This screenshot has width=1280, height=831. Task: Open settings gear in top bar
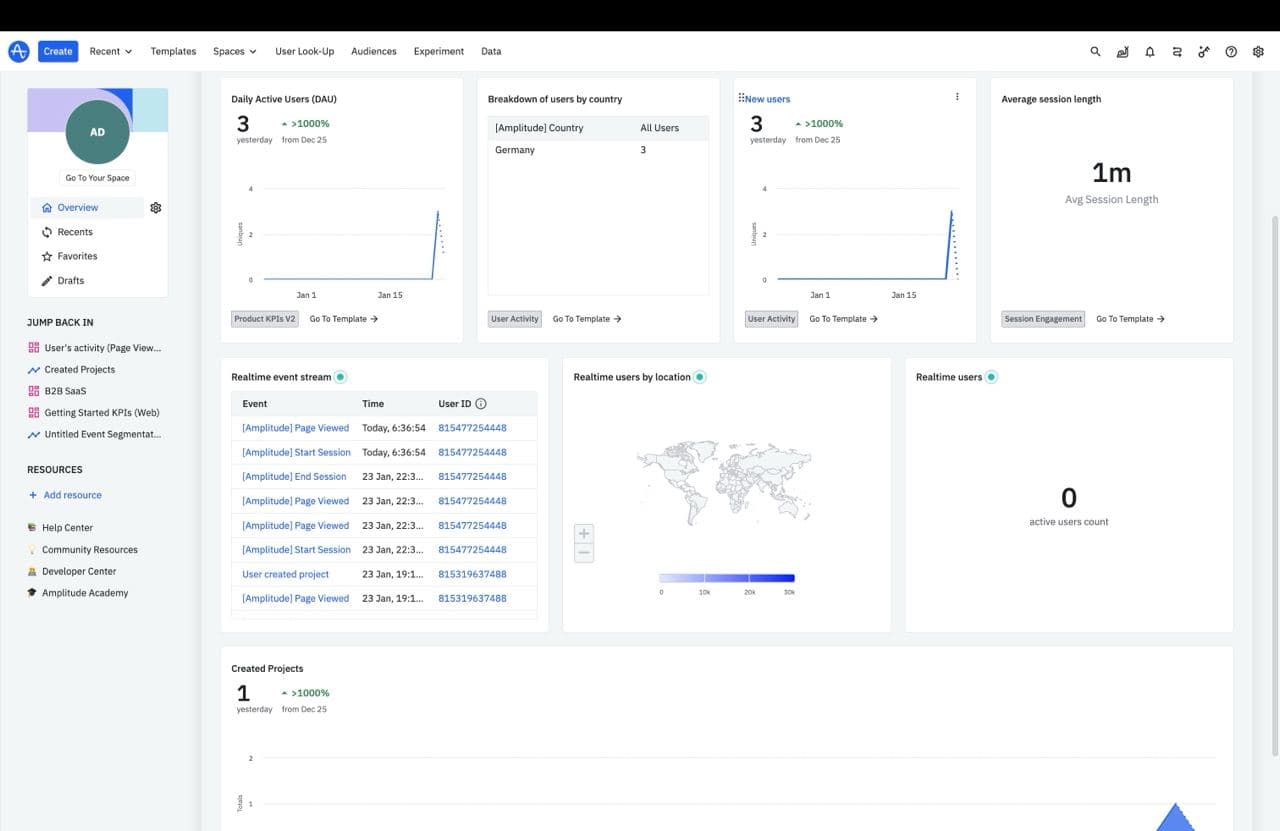coord(1259,51)
